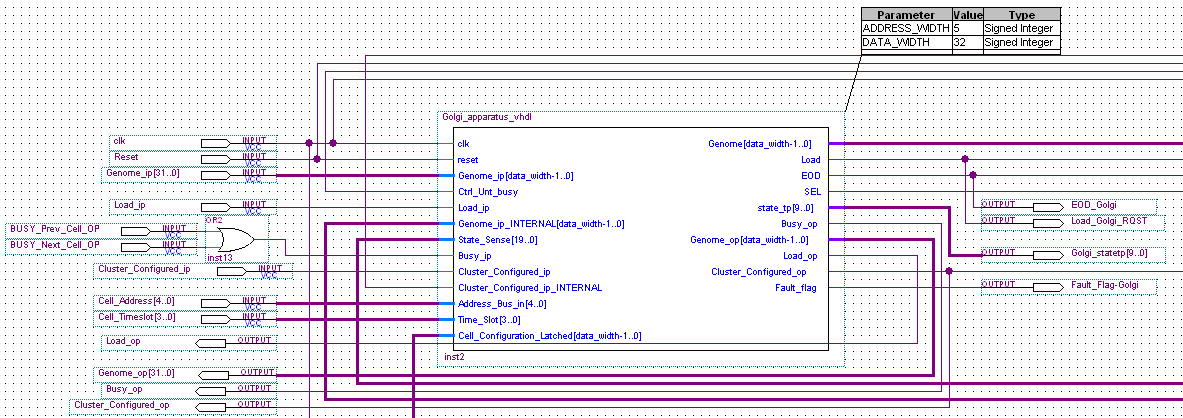Select the DATA_WIDTH parameter row

pos(960,43)
